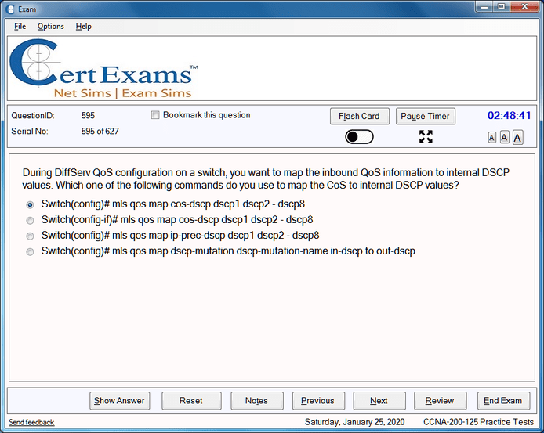Select the dscp-mutation option radio button

30,252
